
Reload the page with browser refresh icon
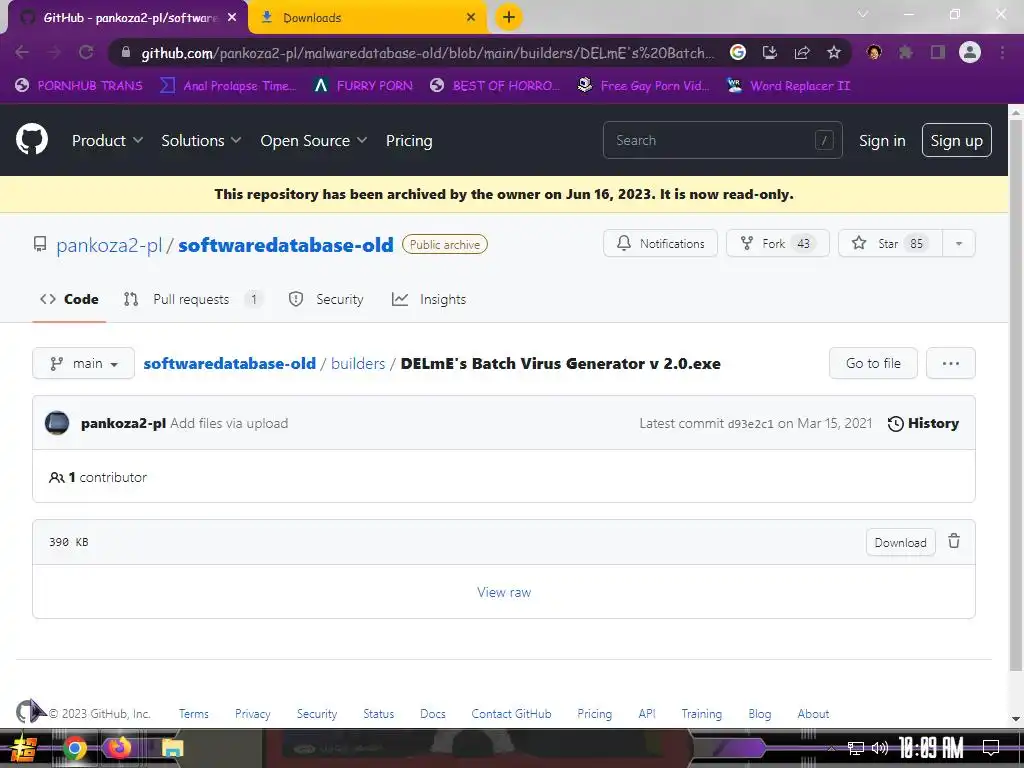coord(86,52)
